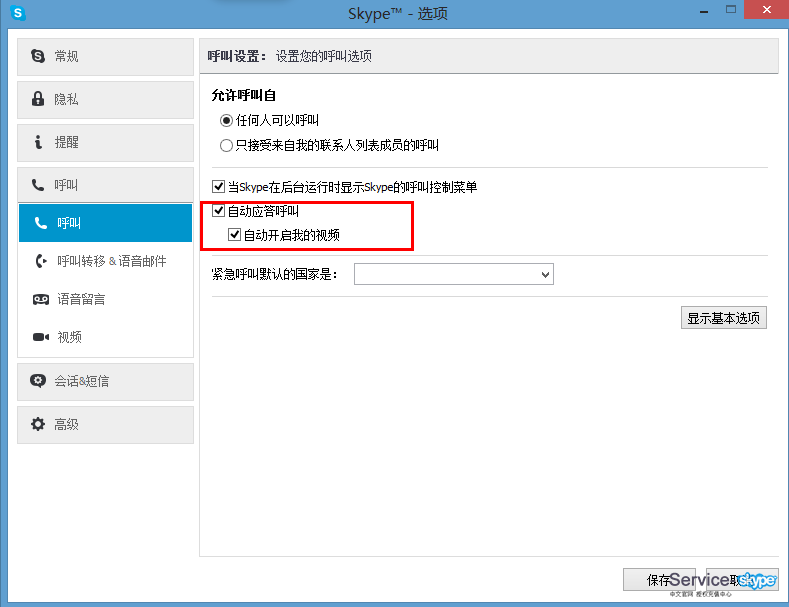This screenshot has width=789, height=607.
Task: Click the 常规 Skype icon in sidebar
Action: (38, 56)
